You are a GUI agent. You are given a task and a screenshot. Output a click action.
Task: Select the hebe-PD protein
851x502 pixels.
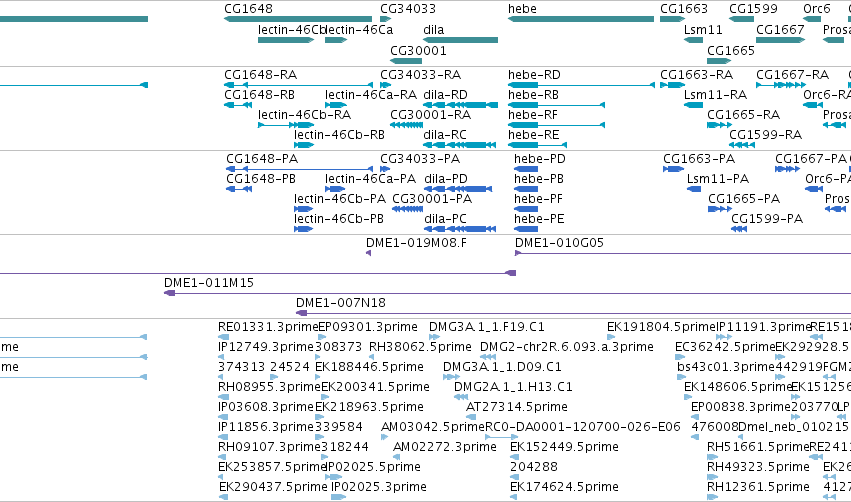point(526,169)
